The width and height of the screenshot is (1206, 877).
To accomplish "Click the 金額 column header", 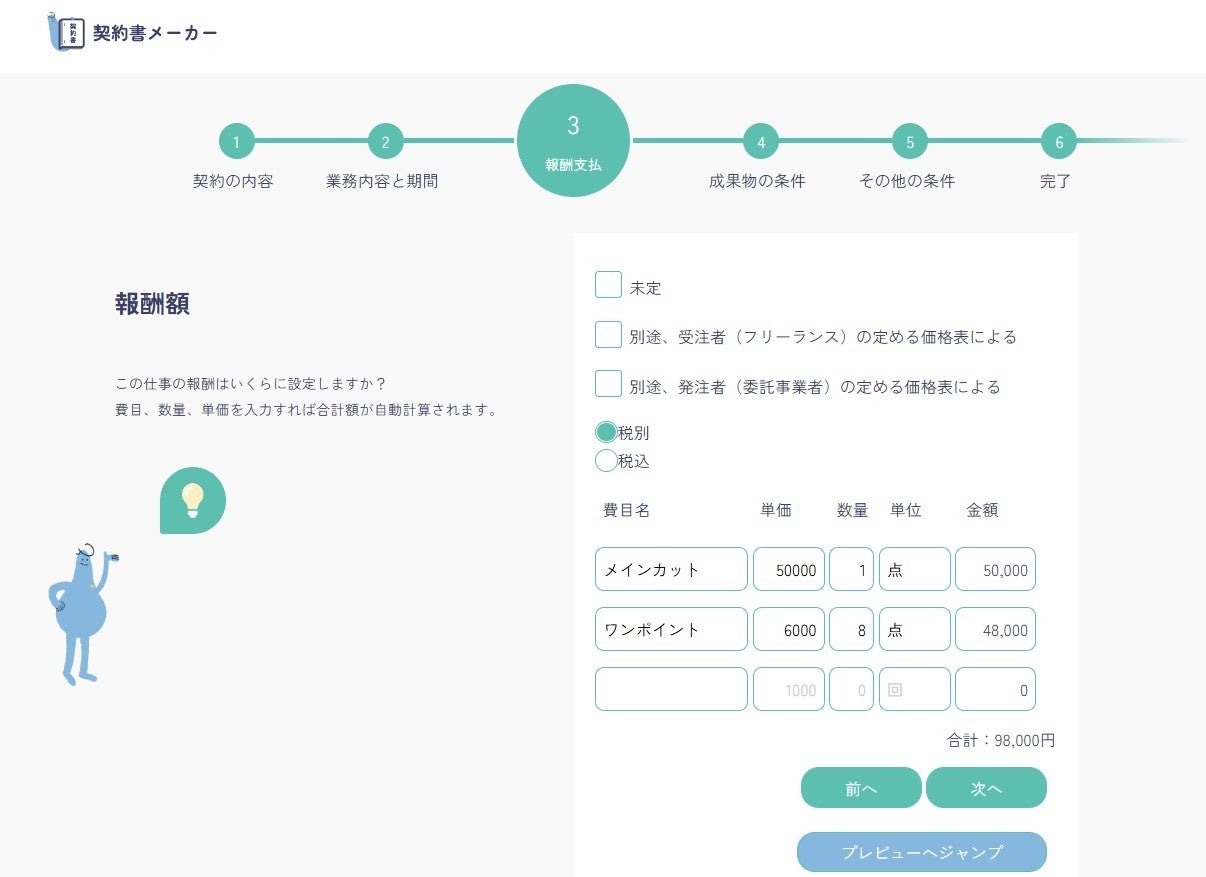I will pos(982,510).
